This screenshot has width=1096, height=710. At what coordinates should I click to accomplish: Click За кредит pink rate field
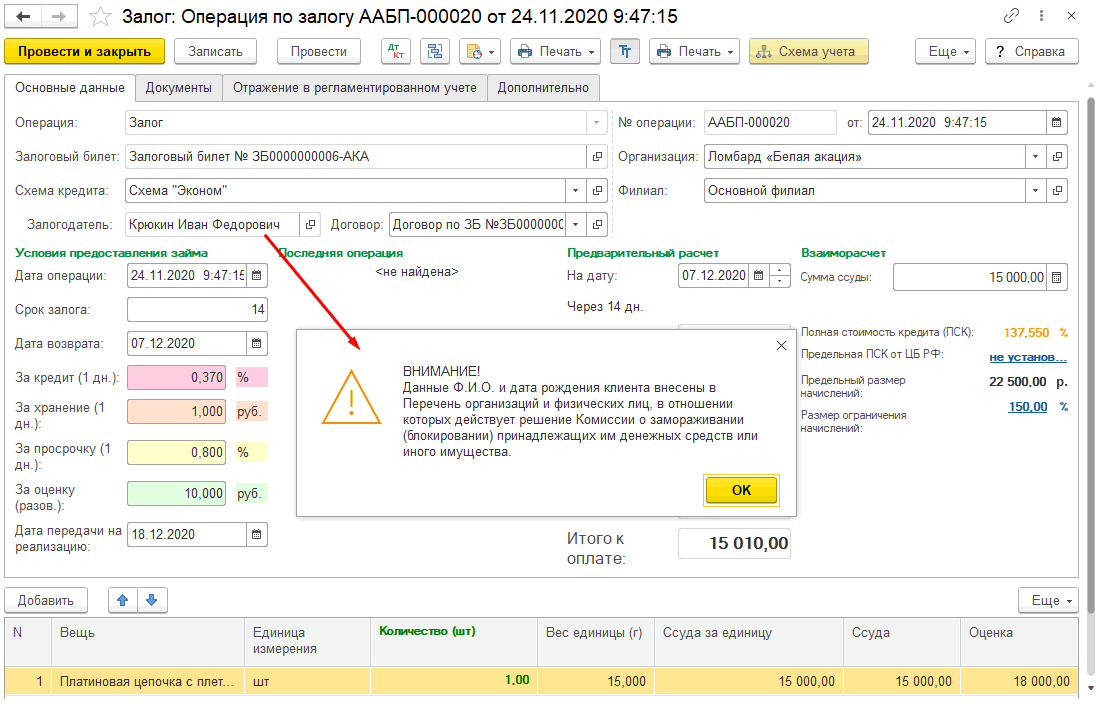176,377
